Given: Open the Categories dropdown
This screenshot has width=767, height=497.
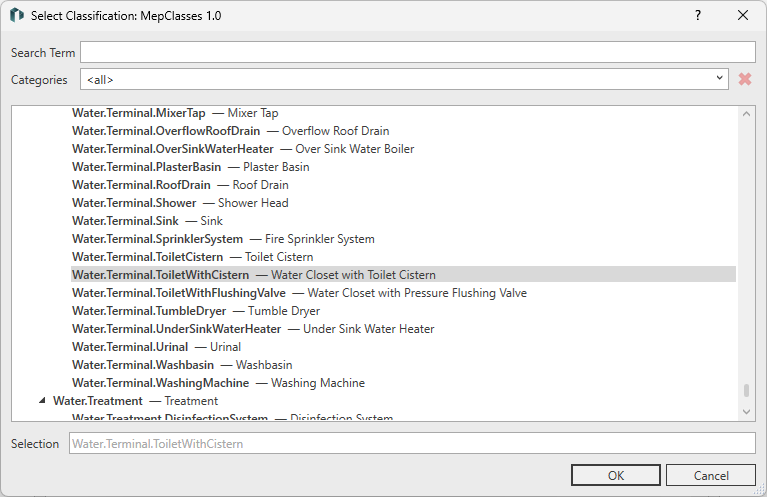Looking at the screenshot, I should pos(405,79).
